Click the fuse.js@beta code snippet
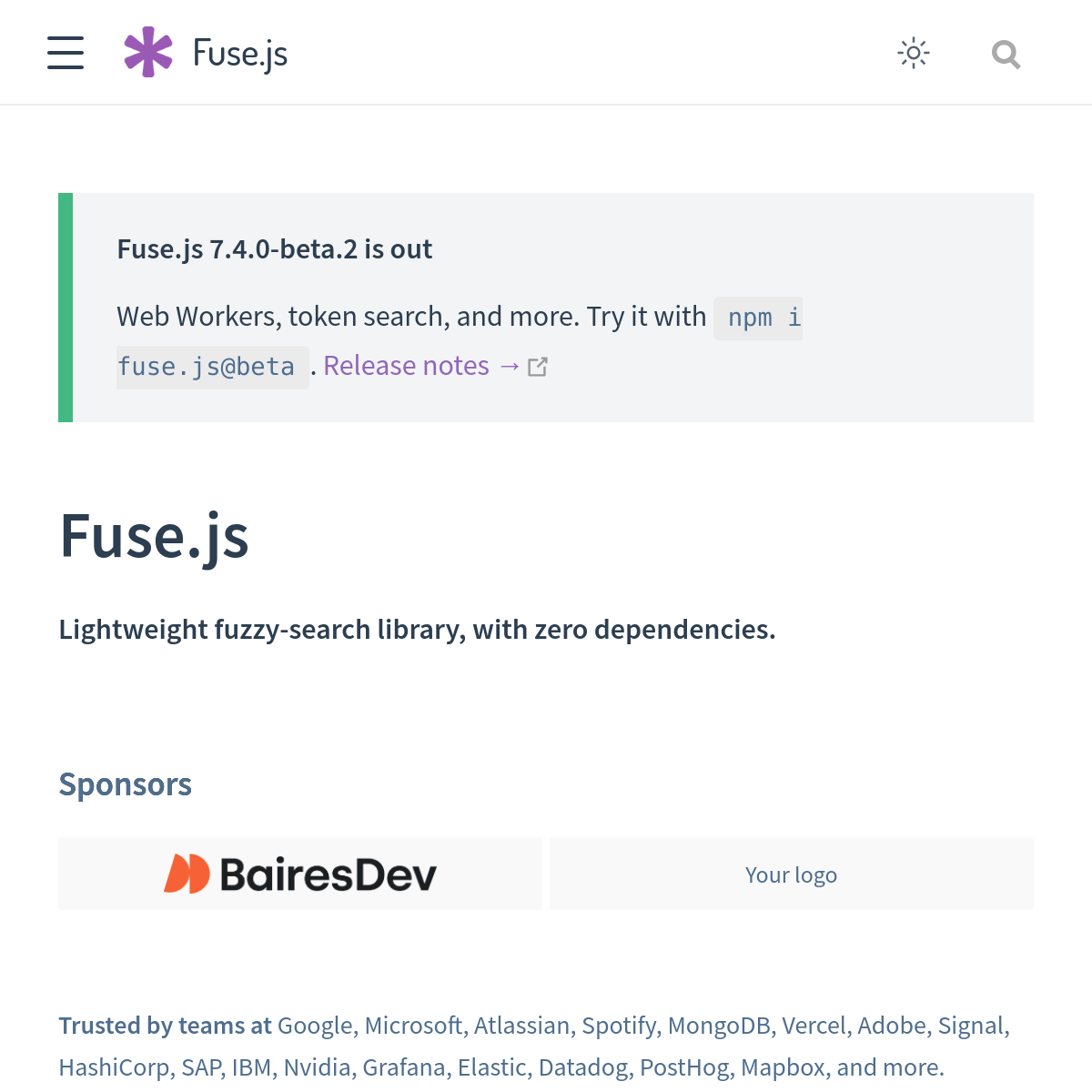The height and width of the screenshot is (1092, 1092). pos(212,366)
